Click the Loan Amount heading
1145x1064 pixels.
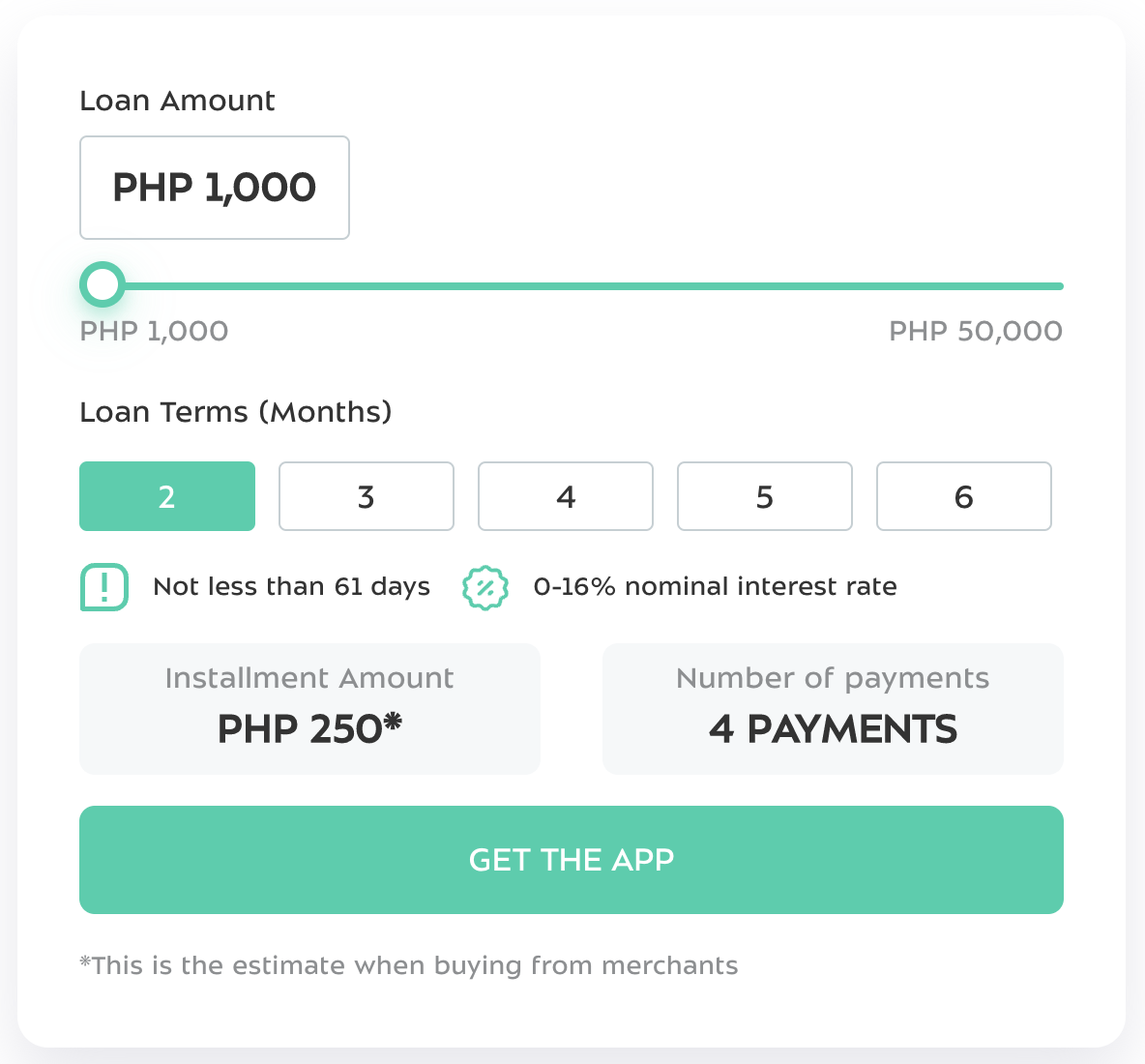point(177,100)
